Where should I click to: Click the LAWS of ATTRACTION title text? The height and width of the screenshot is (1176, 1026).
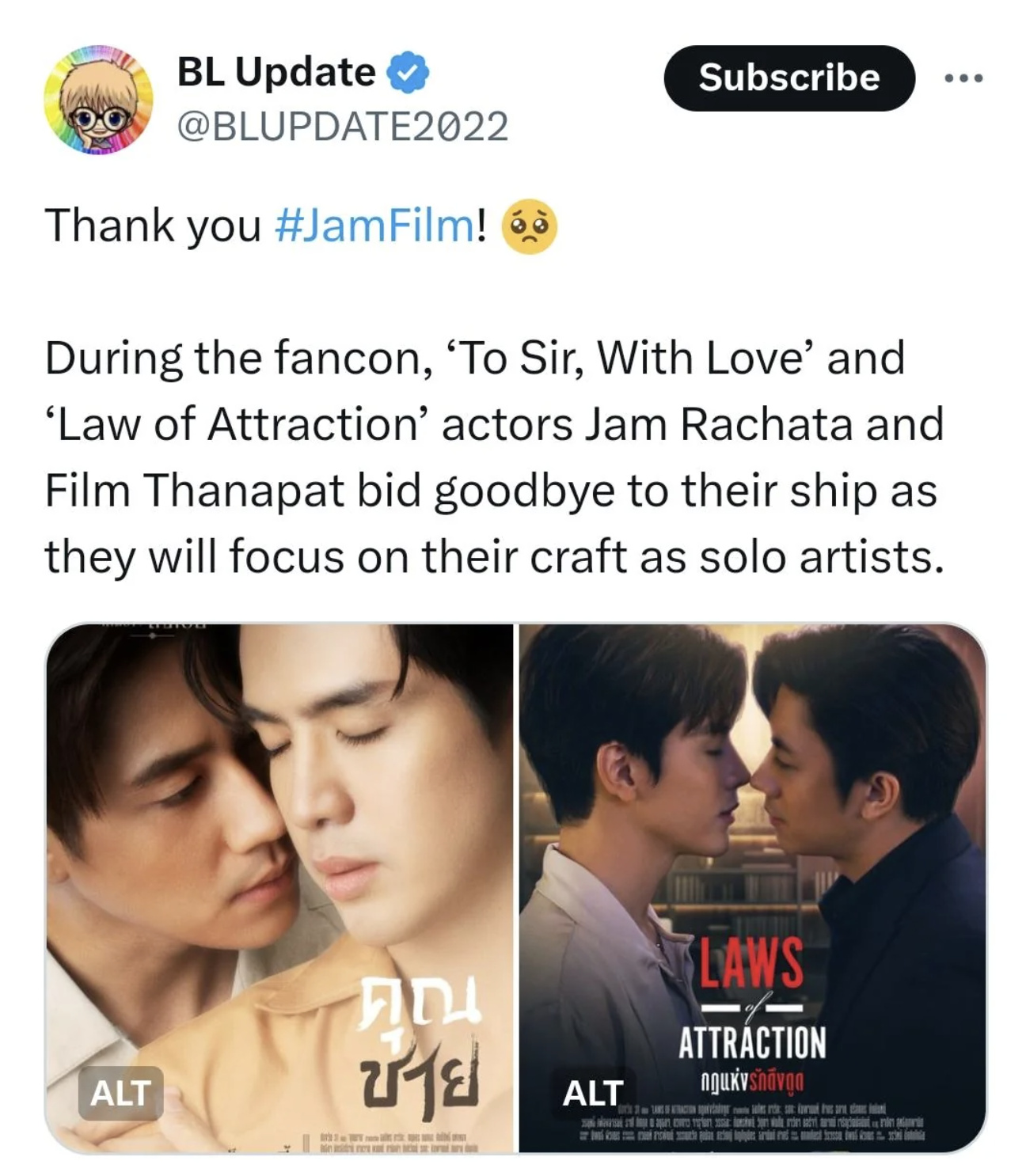[x=752, y=999]
